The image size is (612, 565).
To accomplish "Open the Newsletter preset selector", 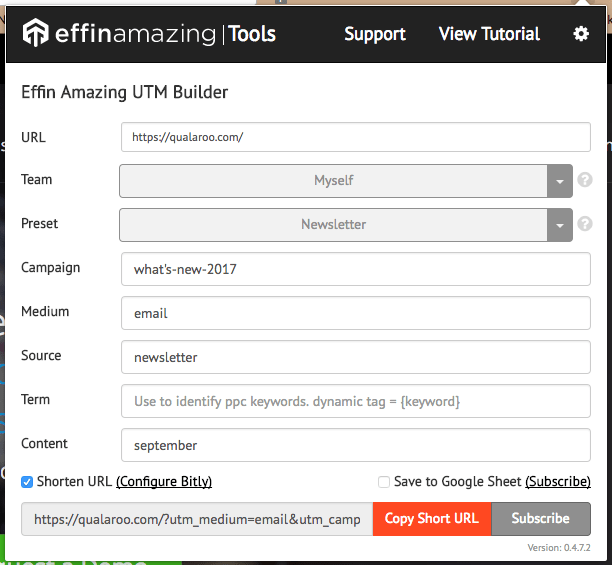I will coord(333,225).
